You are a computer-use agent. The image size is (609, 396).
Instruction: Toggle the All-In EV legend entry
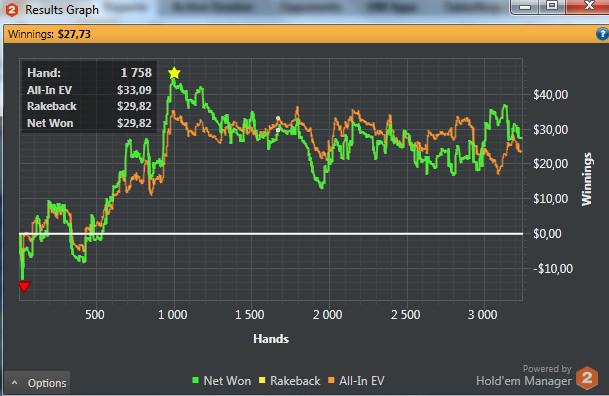[x=356, y=381]
